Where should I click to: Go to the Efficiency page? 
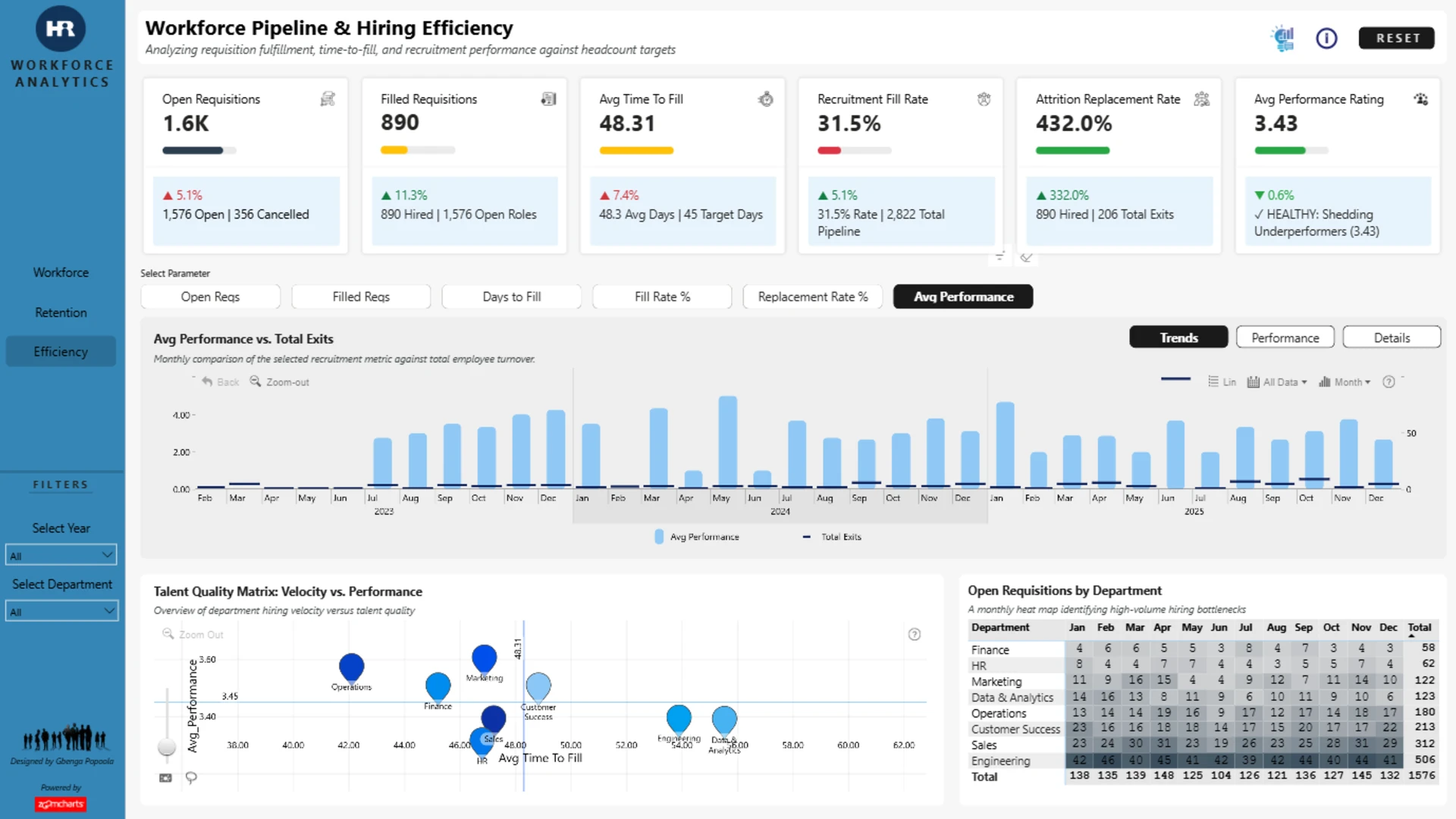point(61,352)
